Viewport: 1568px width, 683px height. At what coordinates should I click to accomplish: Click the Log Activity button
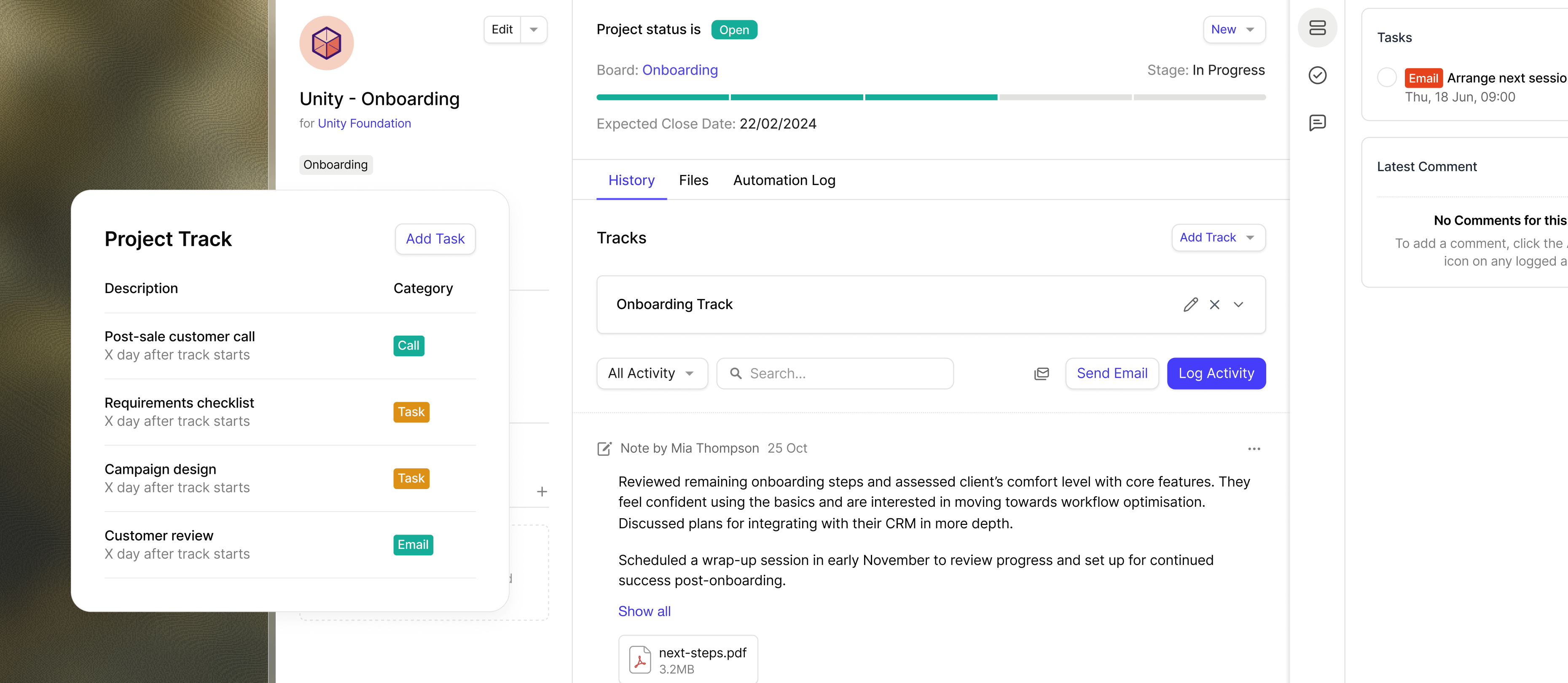(1216, 373)
